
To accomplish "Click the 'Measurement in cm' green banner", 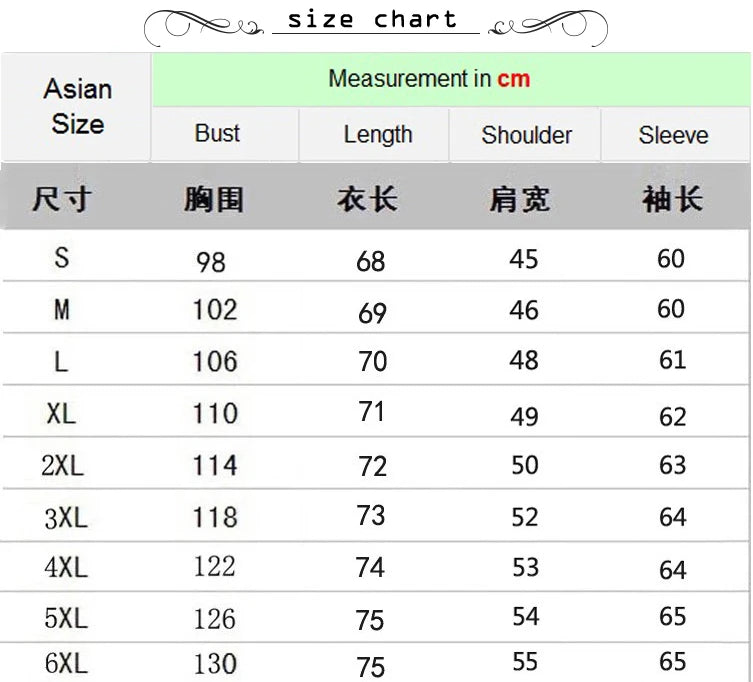I will [428, 79].
